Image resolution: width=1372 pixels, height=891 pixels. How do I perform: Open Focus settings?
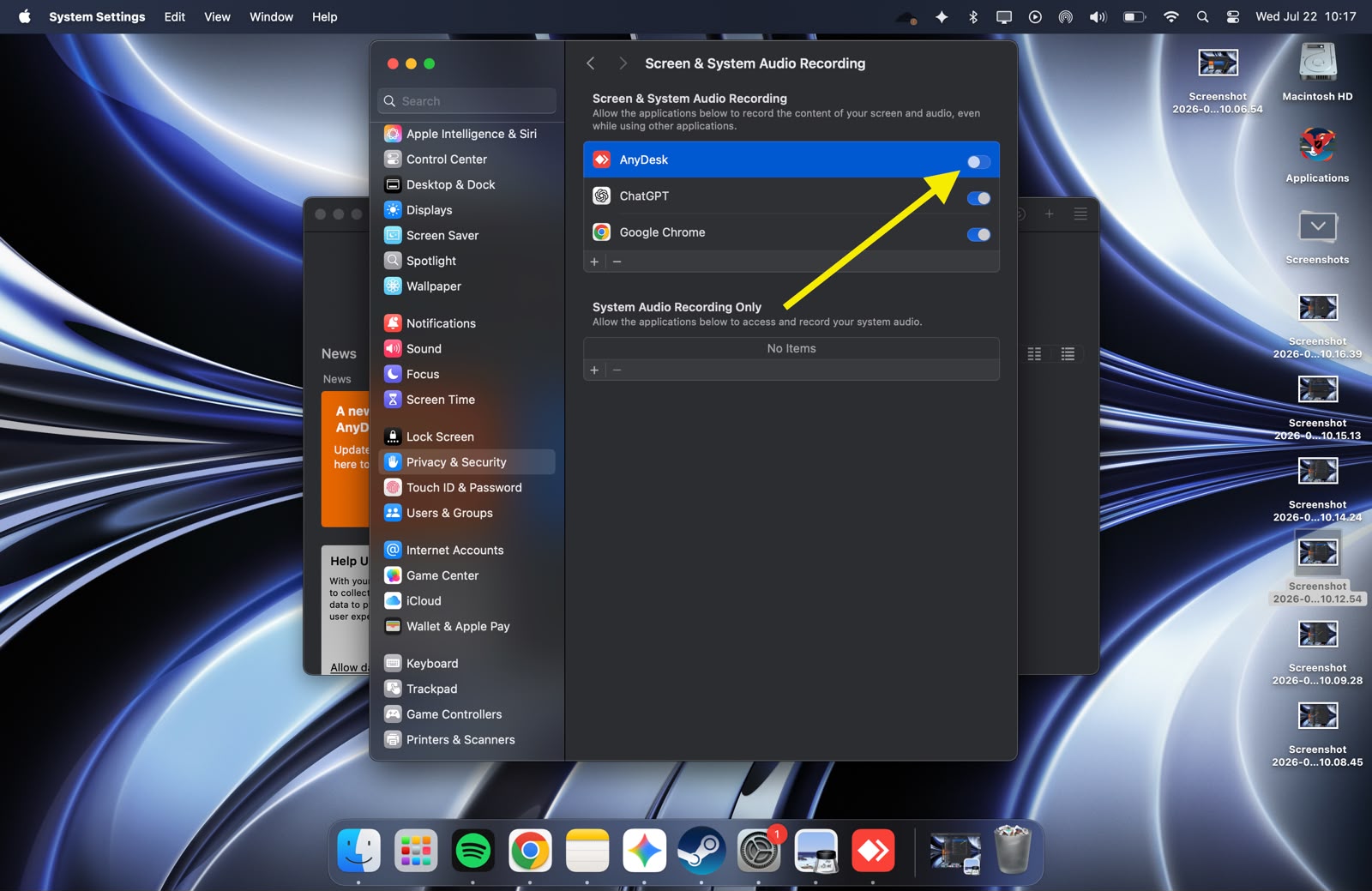tap(466, 374)
